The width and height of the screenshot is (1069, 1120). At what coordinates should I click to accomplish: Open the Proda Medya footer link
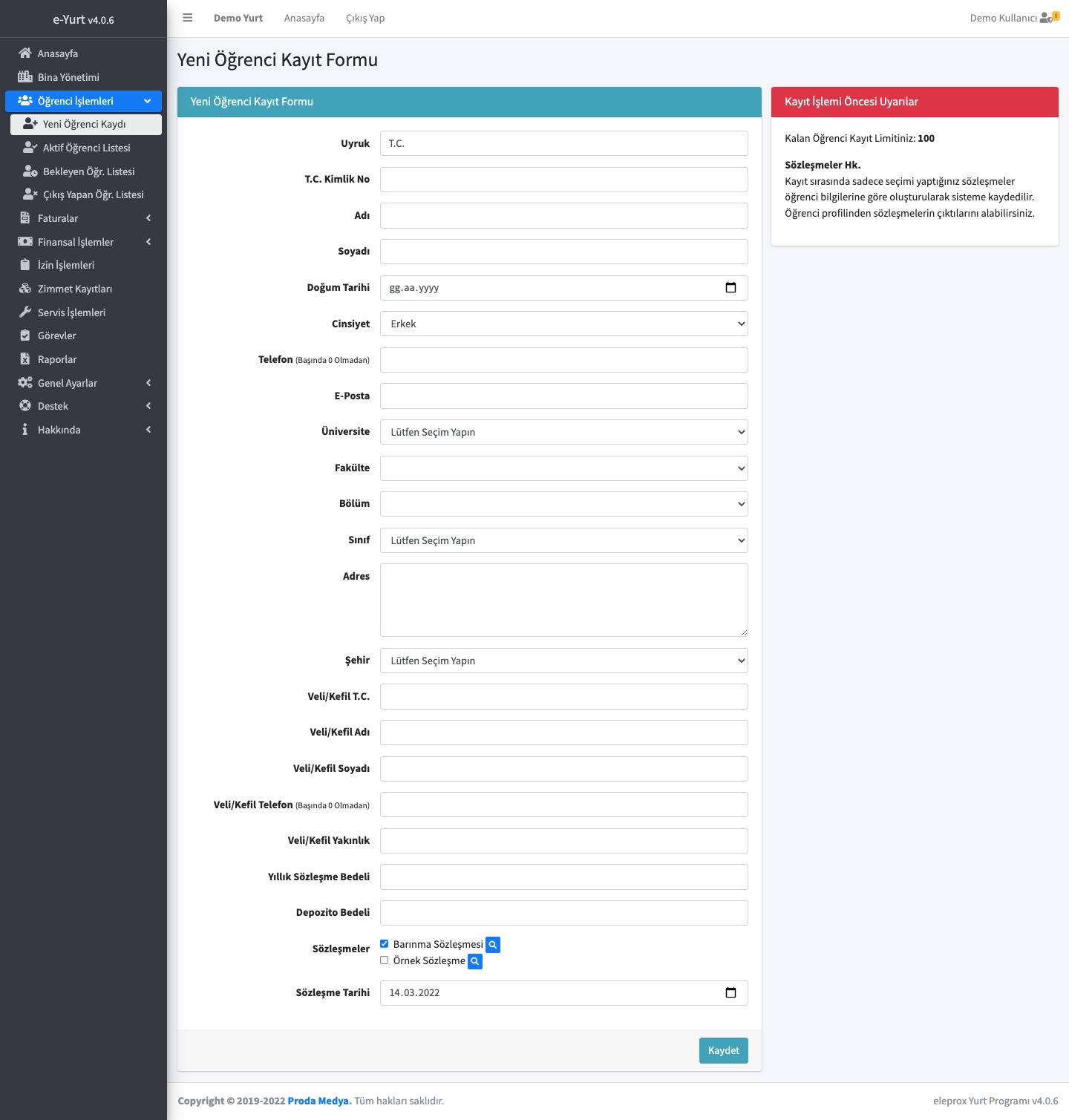coord(319,1101)
